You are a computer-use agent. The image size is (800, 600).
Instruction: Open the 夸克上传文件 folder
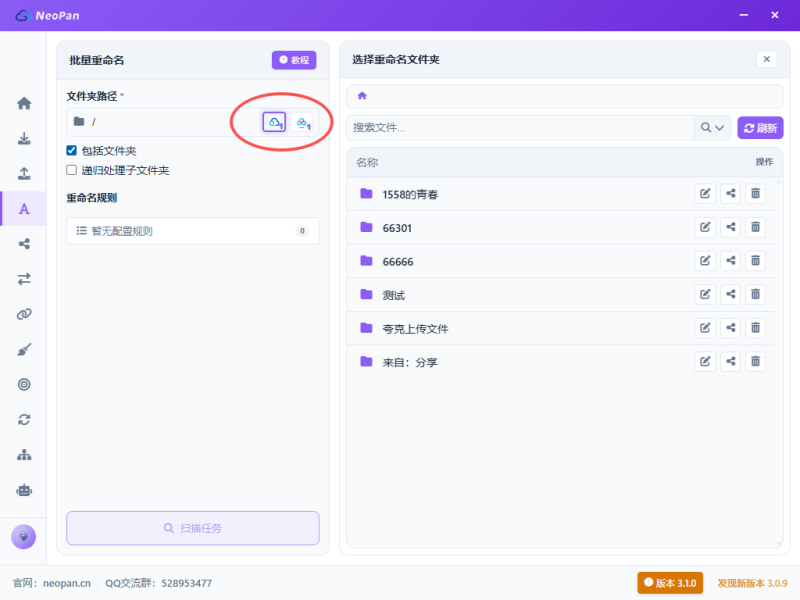422,328
